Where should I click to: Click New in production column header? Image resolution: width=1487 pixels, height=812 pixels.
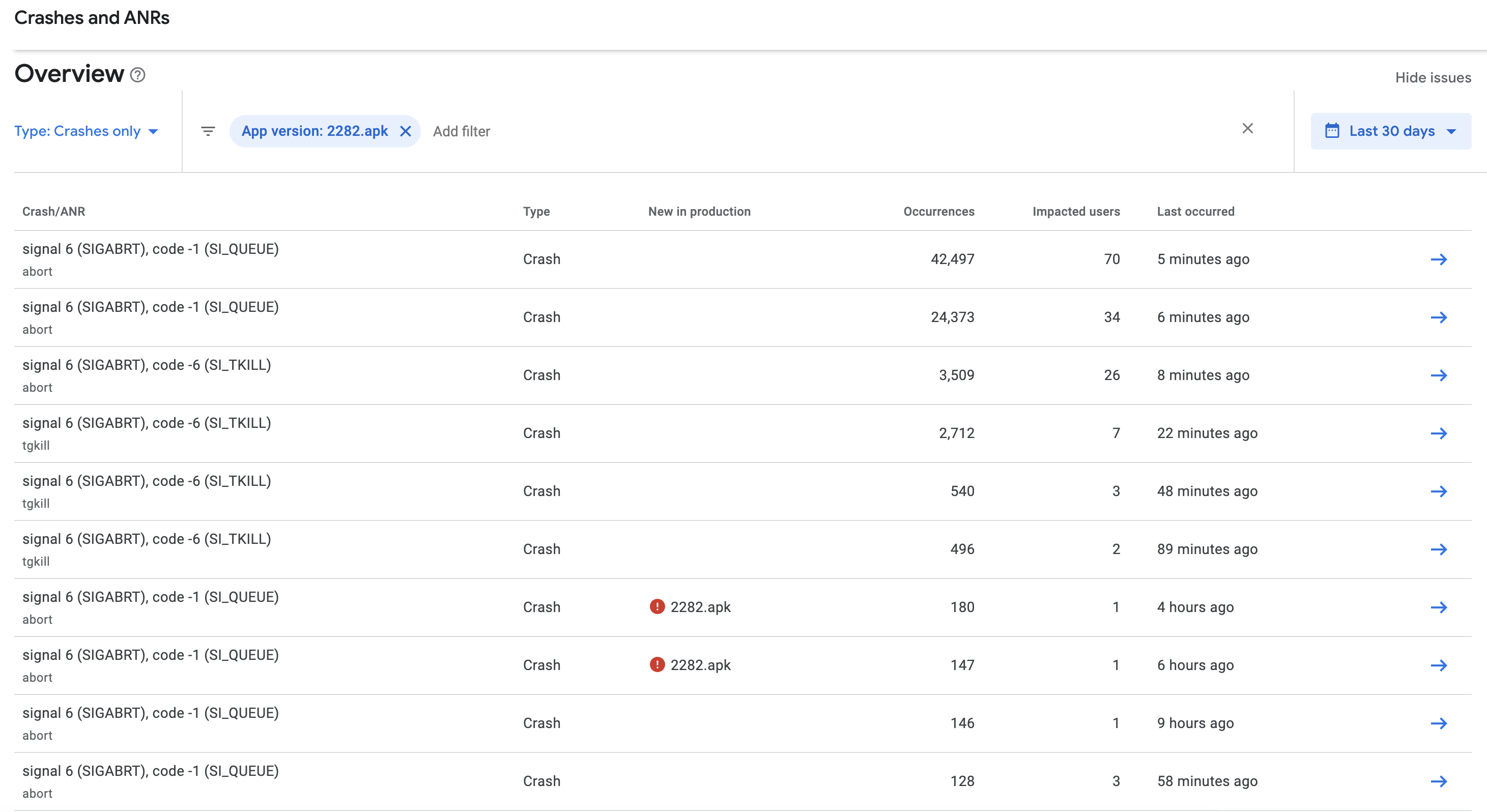699,212
